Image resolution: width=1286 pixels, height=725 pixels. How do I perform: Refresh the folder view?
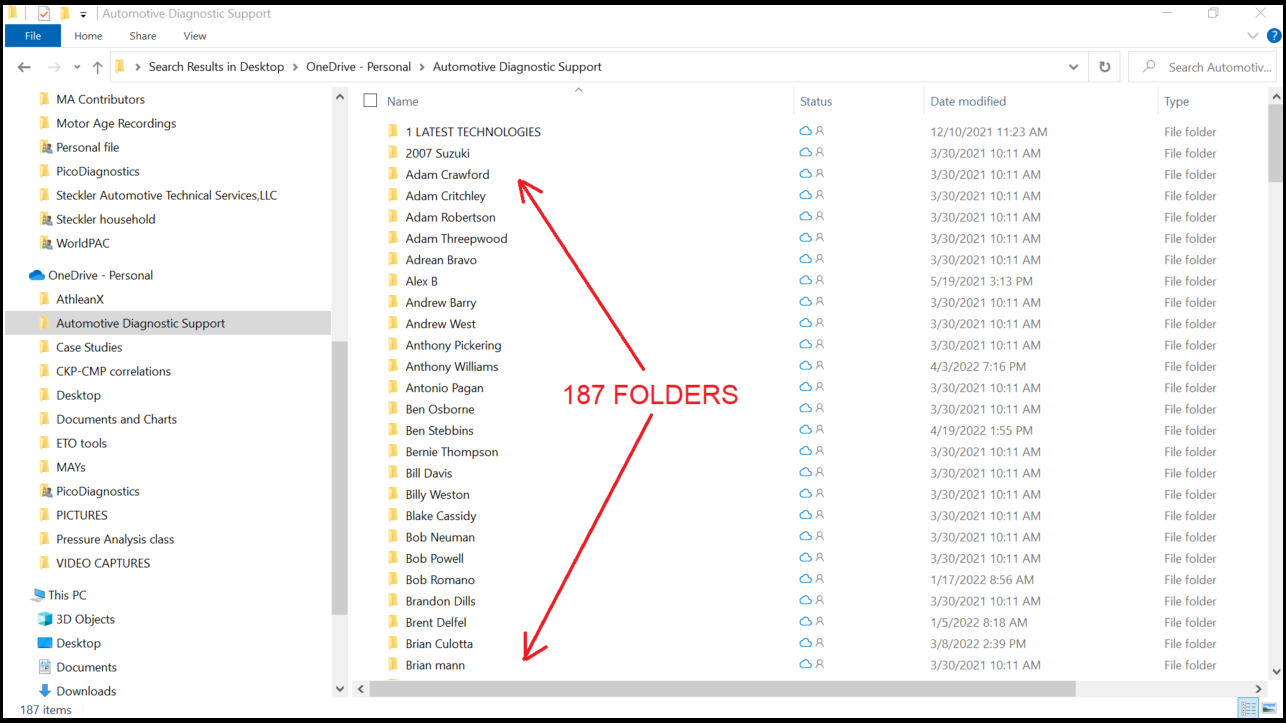click(x=1104, y=66)
